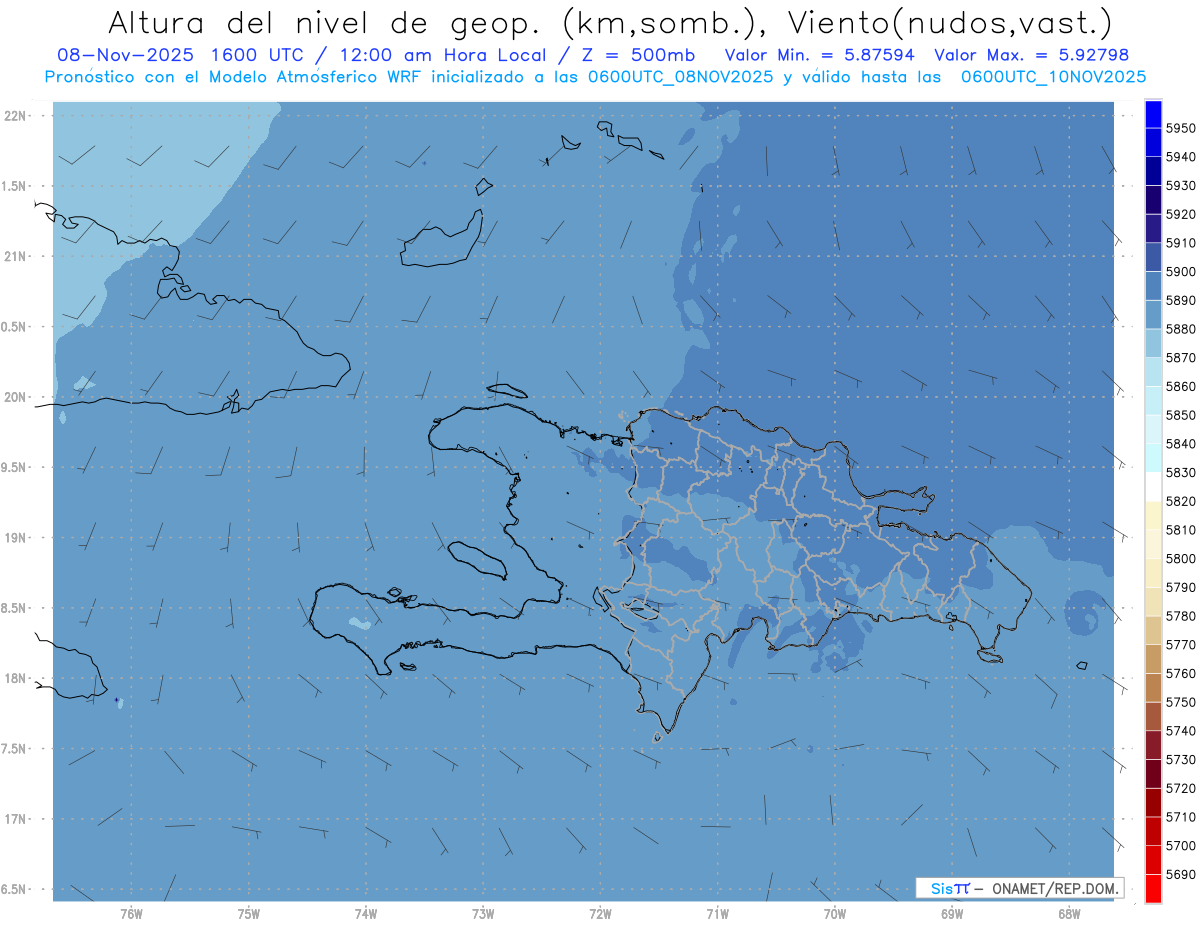Click the 17N latitude axis label
Screen dimensions: 1200x927
point(17,819)
